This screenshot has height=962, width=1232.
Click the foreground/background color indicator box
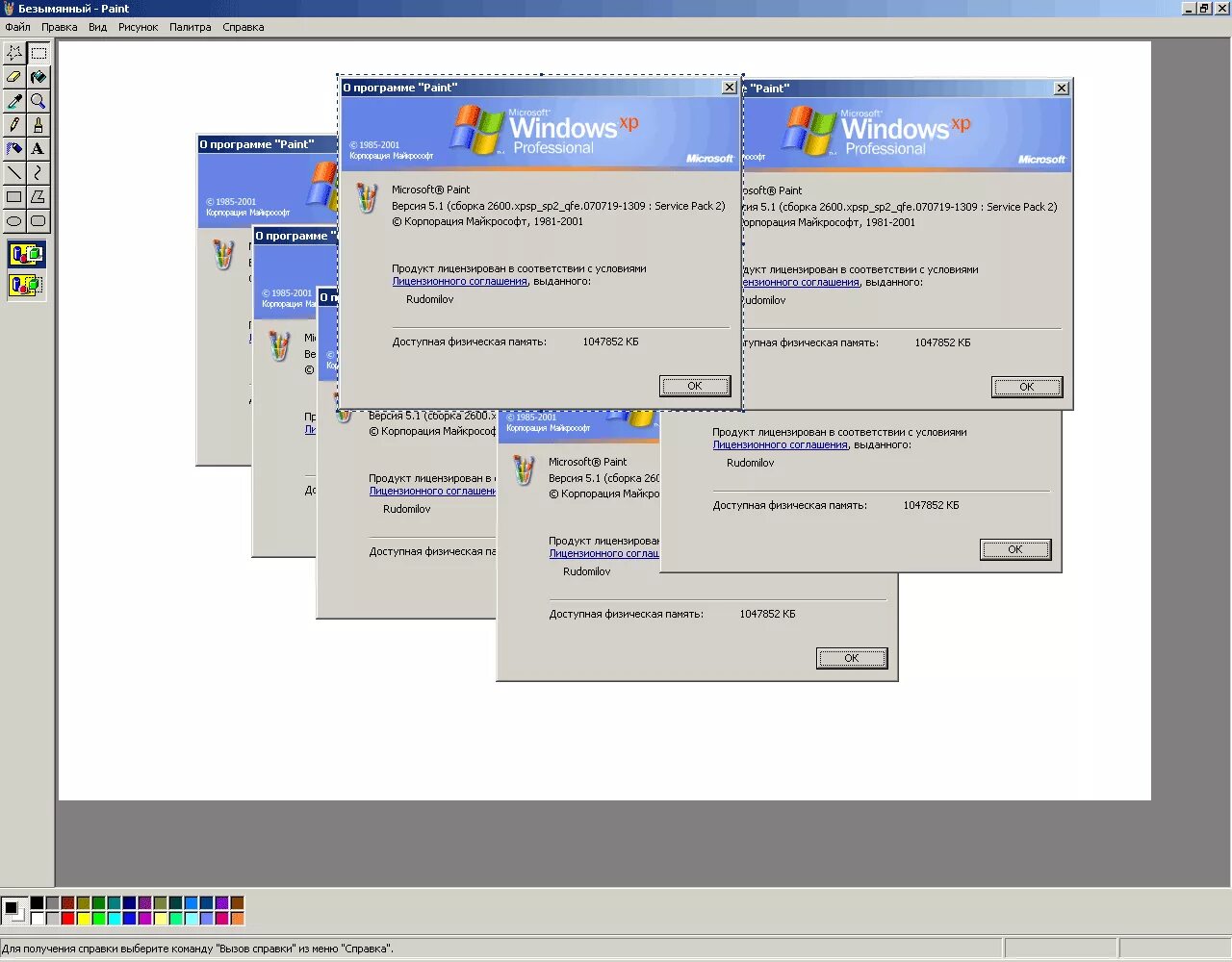tap(14, 910)
